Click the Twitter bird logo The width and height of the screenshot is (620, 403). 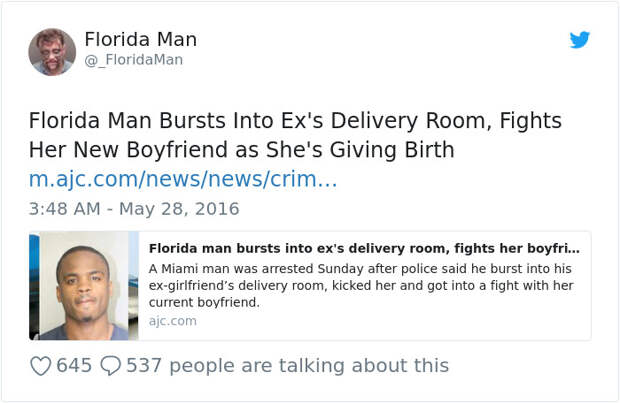580,41
